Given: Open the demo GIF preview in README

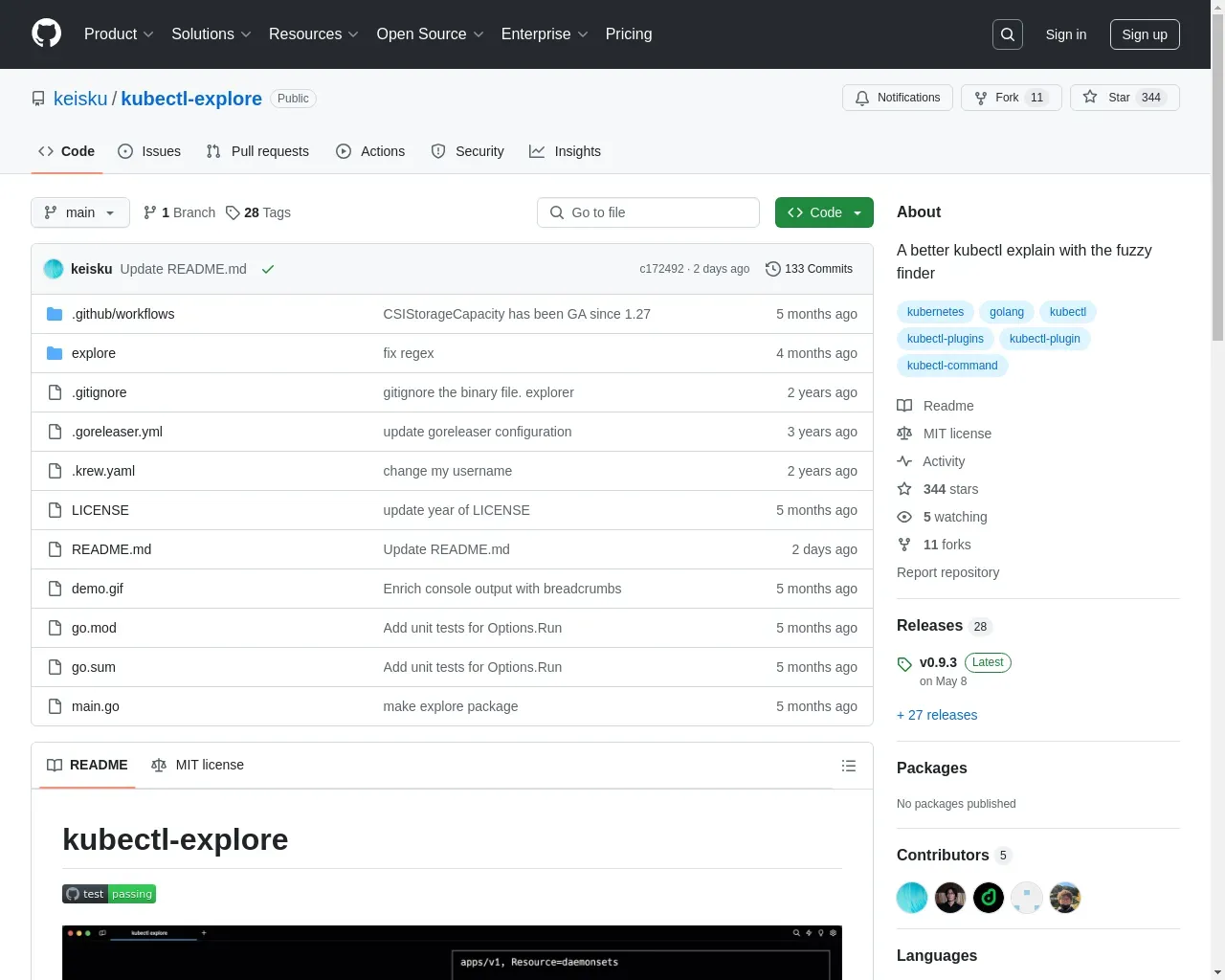Looking at the screenshot, I should click(452, 952).
